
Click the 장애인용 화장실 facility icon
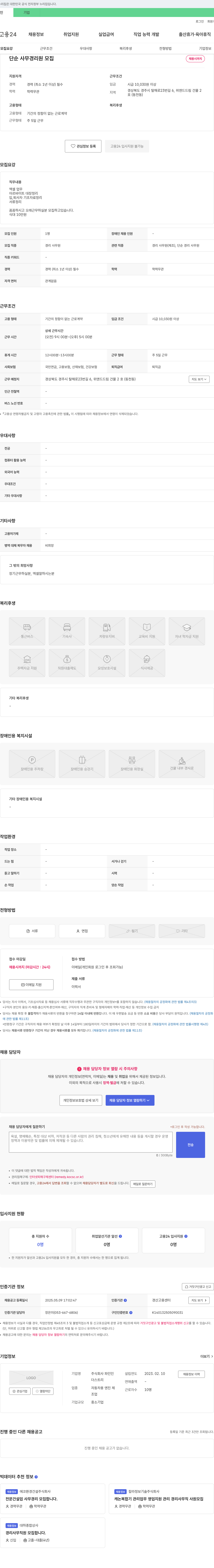pos(132,764)
